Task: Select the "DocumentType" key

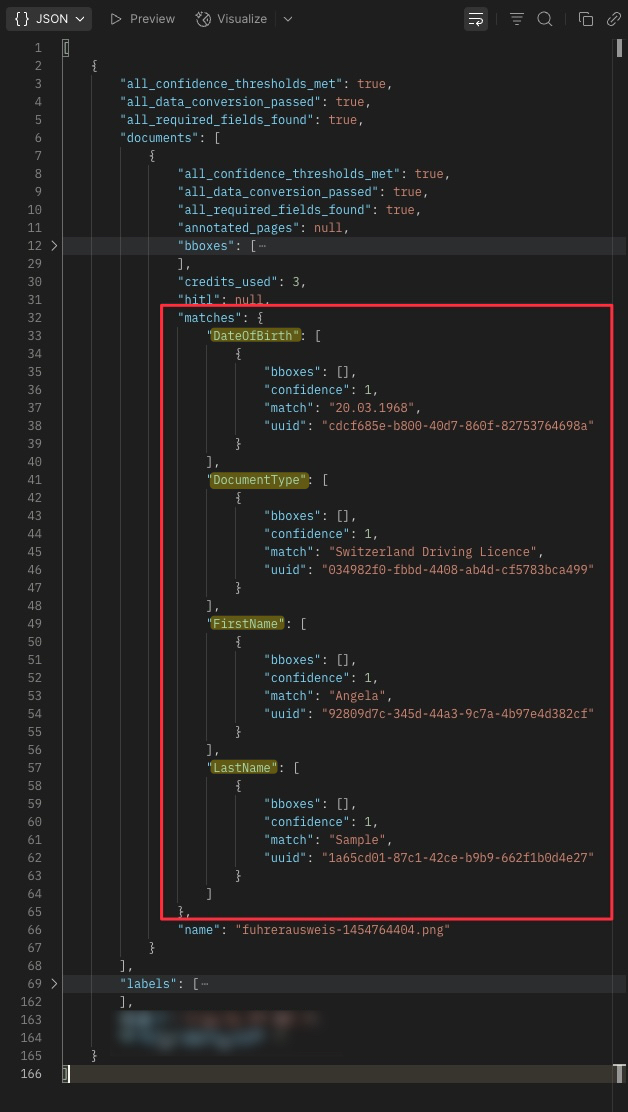Action: pyautogui.click(x=259, y=480)
